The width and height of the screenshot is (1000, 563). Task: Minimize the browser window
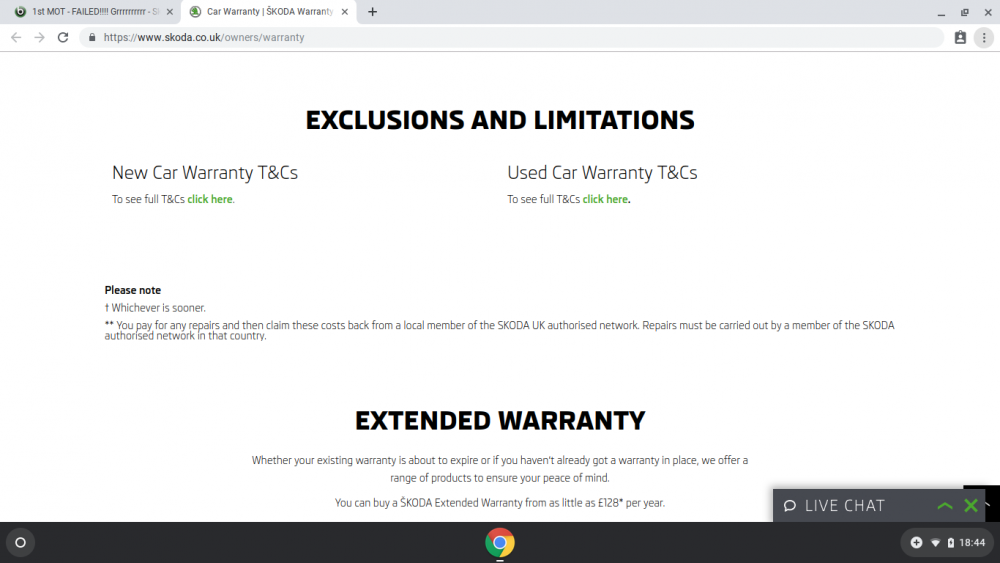(x=941, y=12)
